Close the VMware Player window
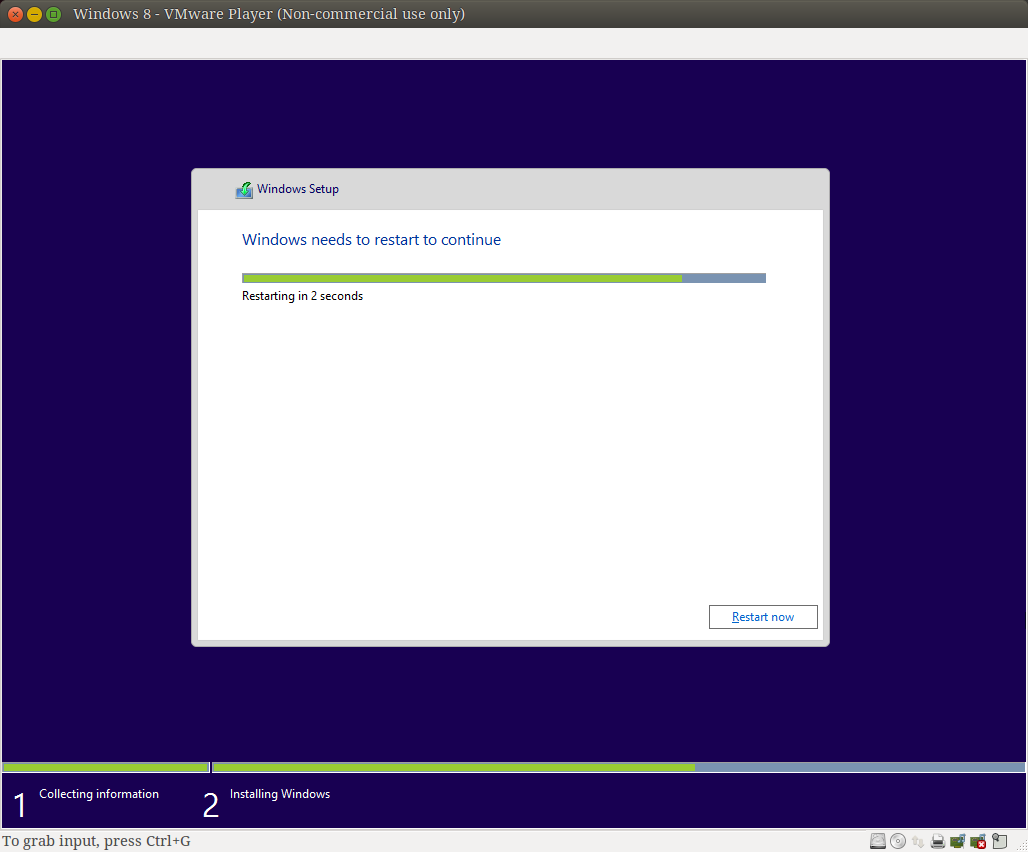The width and height of the screenshot is (1028, 852). 15,14
